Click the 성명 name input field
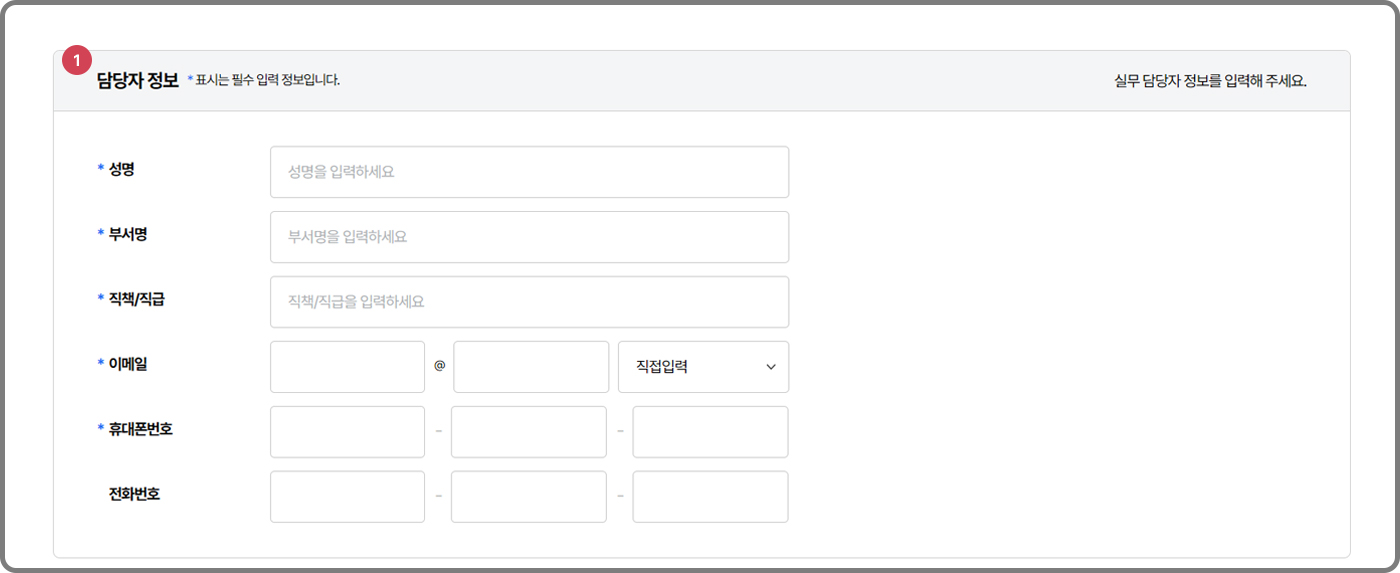The width and height of the screenshot is (1400, 573). [x=529, y=172]
